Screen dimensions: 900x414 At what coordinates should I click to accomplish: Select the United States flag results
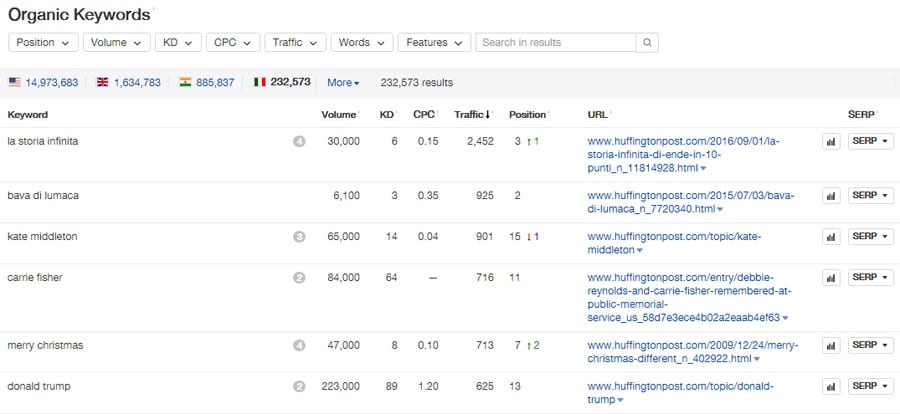point(14,82)
